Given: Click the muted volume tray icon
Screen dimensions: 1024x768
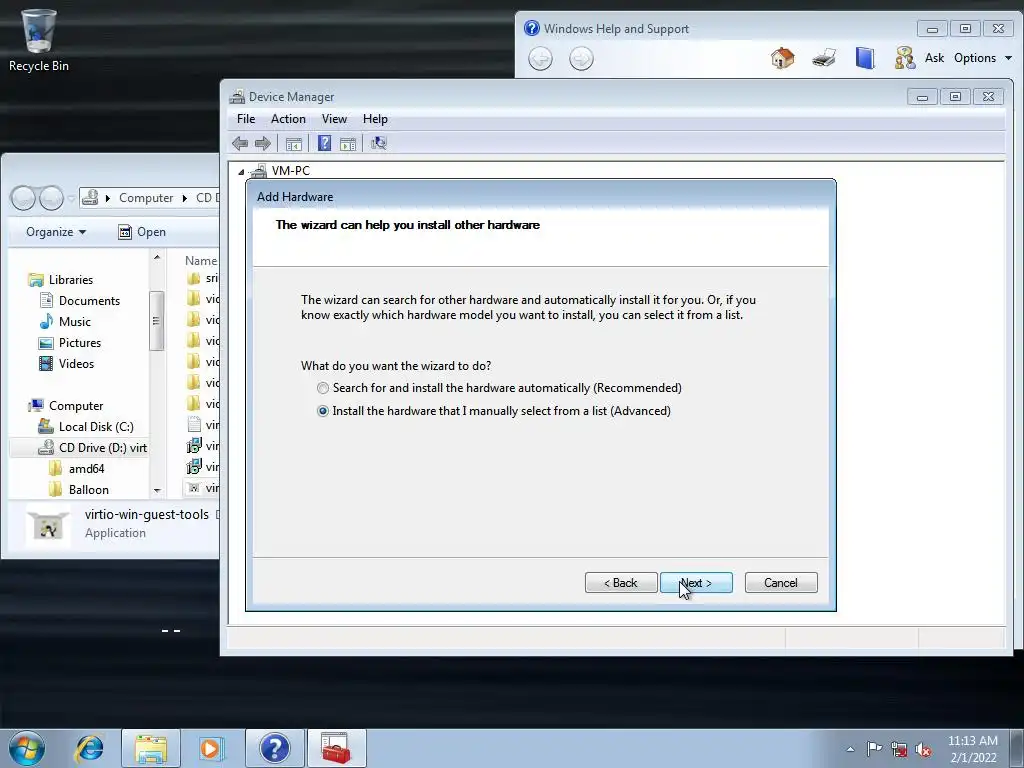Looking at the screenshot, I should [923, 749].
